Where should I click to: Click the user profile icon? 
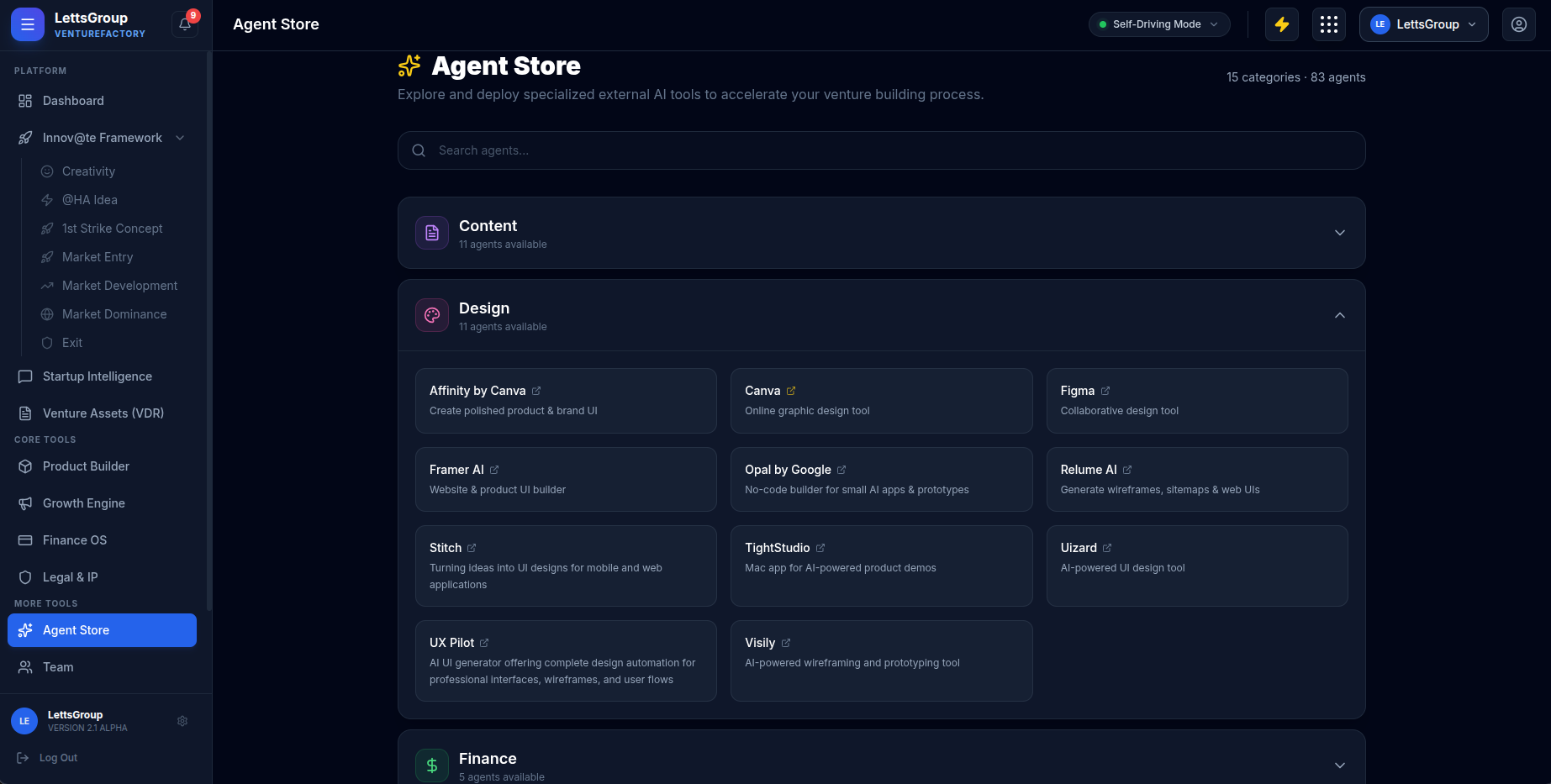click(x=1518, y=24)
